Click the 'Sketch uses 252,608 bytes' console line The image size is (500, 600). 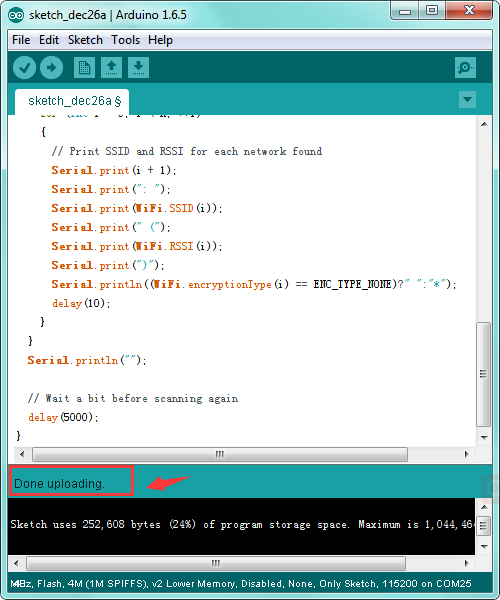[243, 524]
